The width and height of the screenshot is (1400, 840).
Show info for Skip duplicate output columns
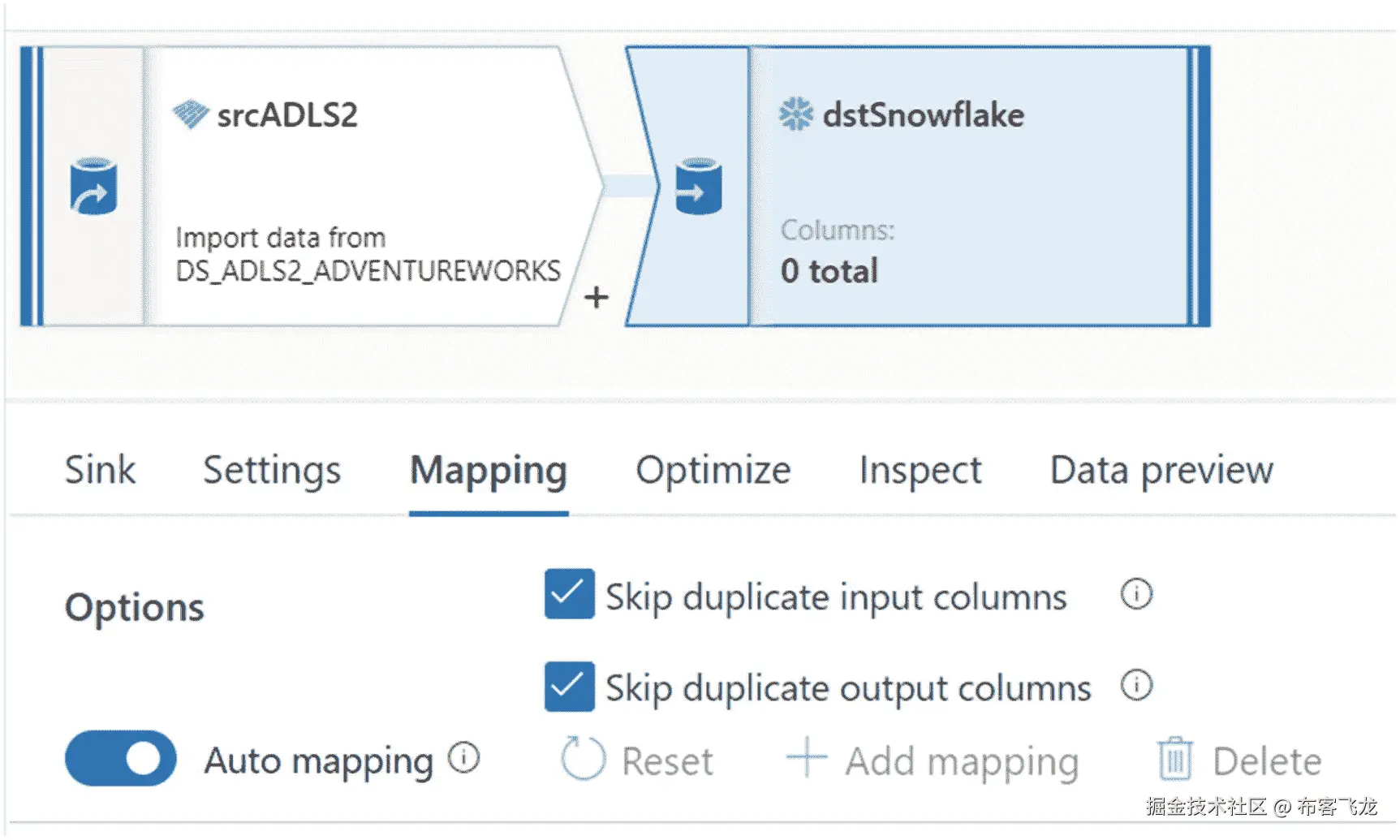(x=1136, y=685)
